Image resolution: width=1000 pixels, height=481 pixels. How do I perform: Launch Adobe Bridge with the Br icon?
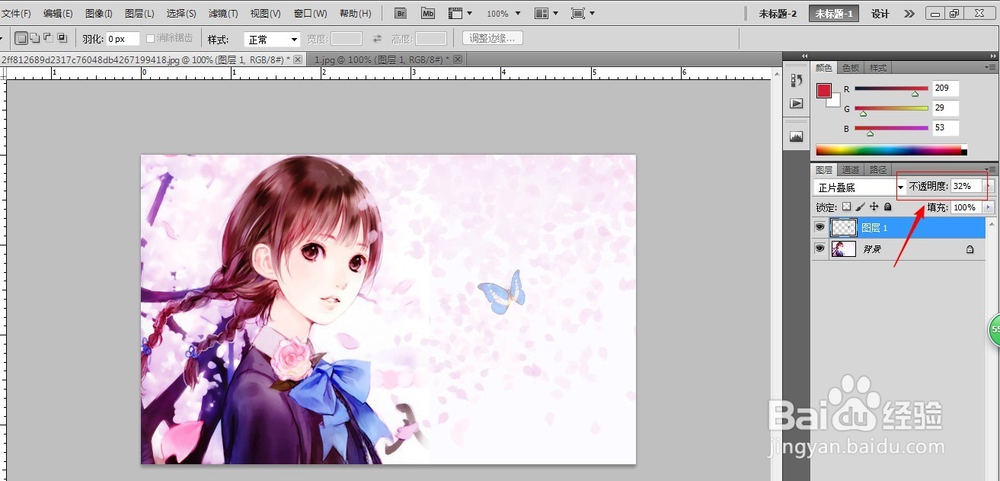(x=401, y=13)
